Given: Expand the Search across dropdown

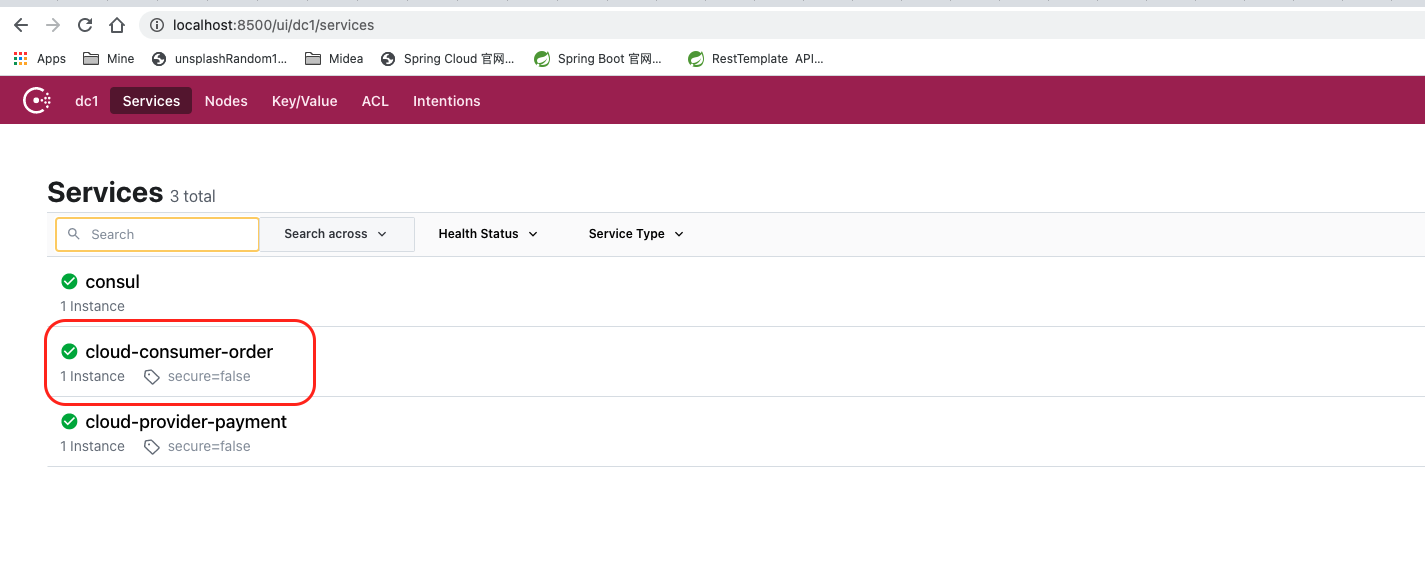Looking at the screenshot, I should tap(336, 234).
